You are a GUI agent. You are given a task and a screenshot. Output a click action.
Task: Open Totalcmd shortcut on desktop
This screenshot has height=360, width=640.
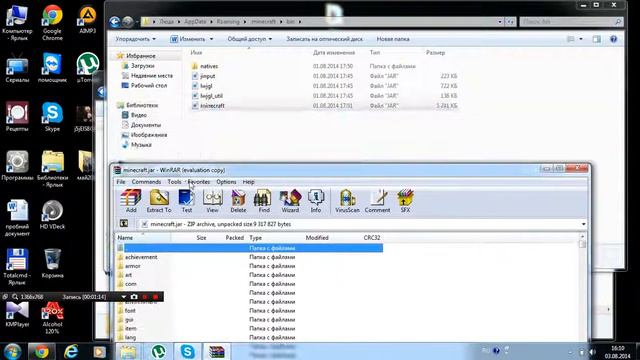[17, 267]
